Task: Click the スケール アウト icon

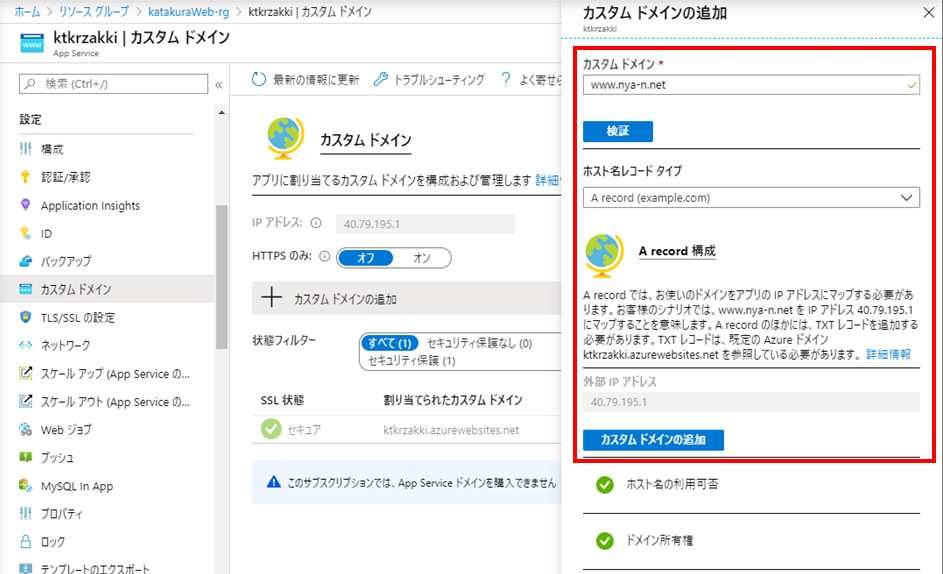Action: [x=25, y=401]
